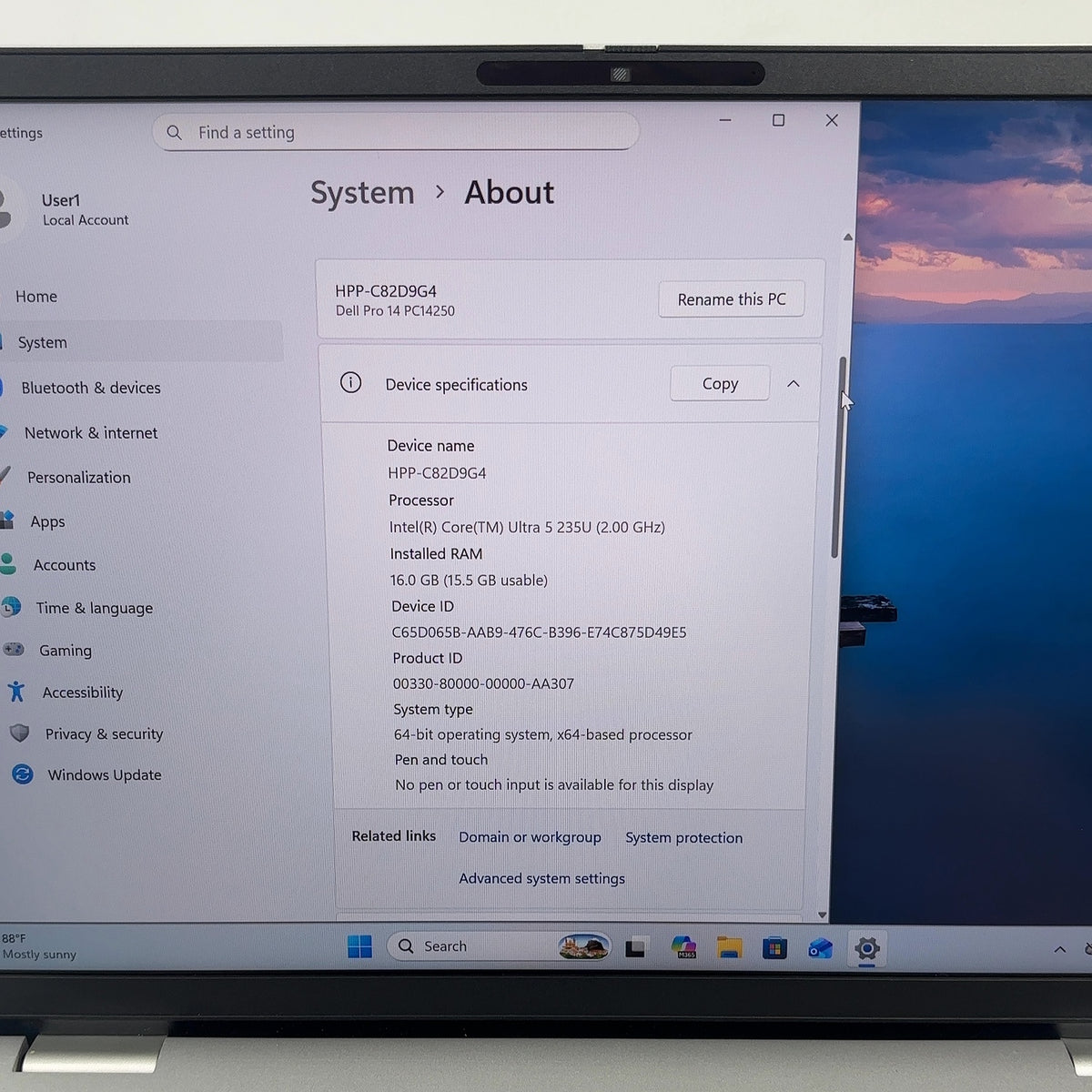Open File Explorer from taskbar
The image size is (1092, 1092).
pos(729,948)
